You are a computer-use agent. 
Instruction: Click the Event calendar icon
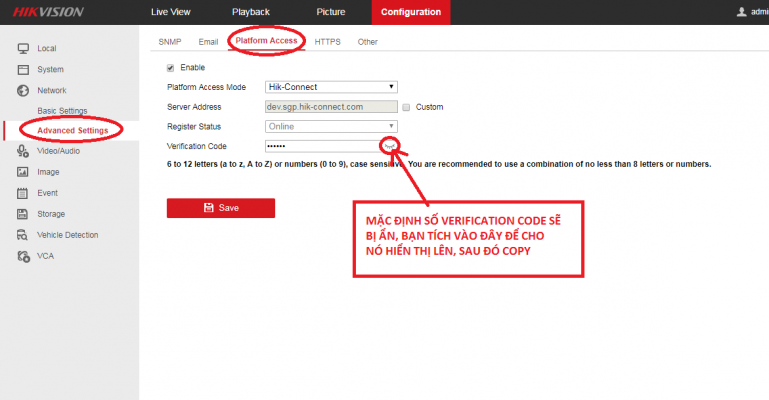[23, 193]
